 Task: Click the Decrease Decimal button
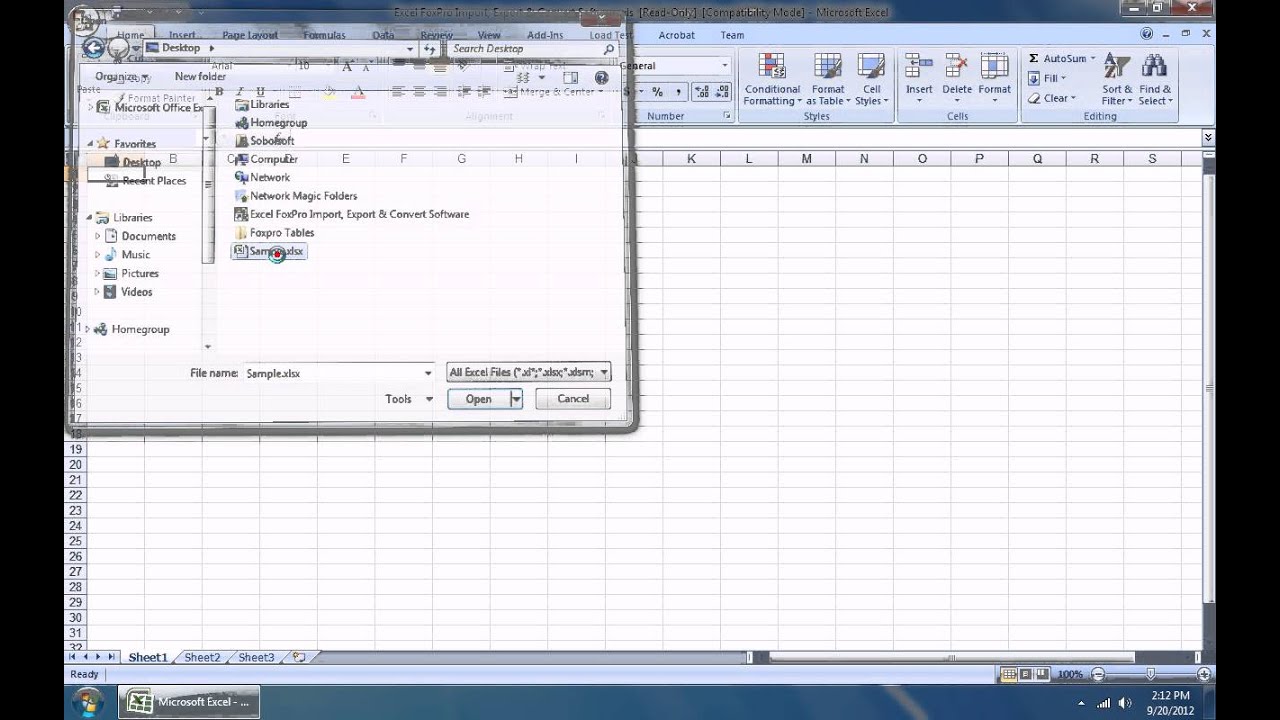[x=722, y=91]
